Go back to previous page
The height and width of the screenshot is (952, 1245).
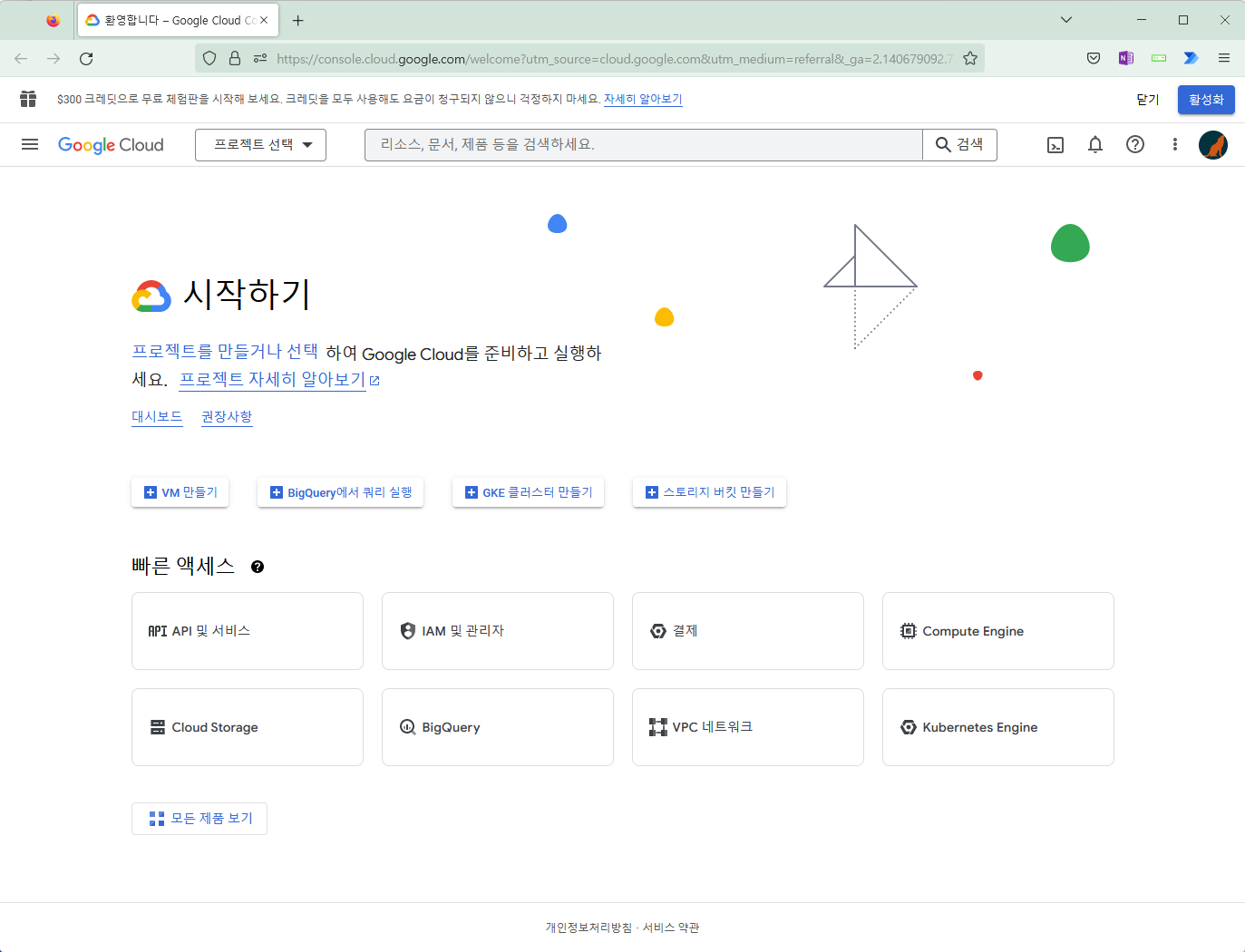tap(21, 58)
